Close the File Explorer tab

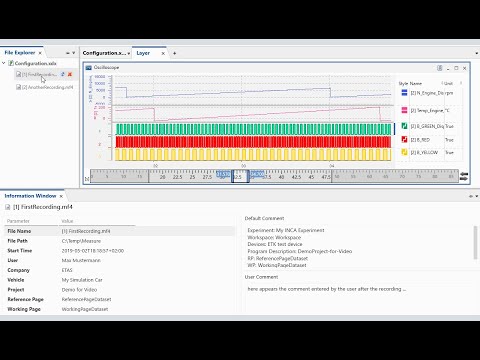click(x=40, y=53)
